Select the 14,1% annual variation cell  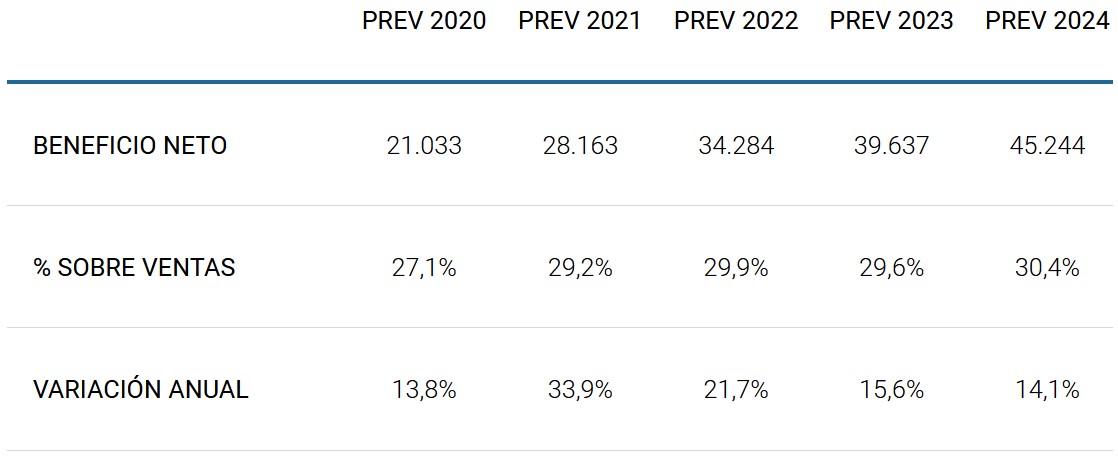pyautogui.click(x=1048, y=390)
